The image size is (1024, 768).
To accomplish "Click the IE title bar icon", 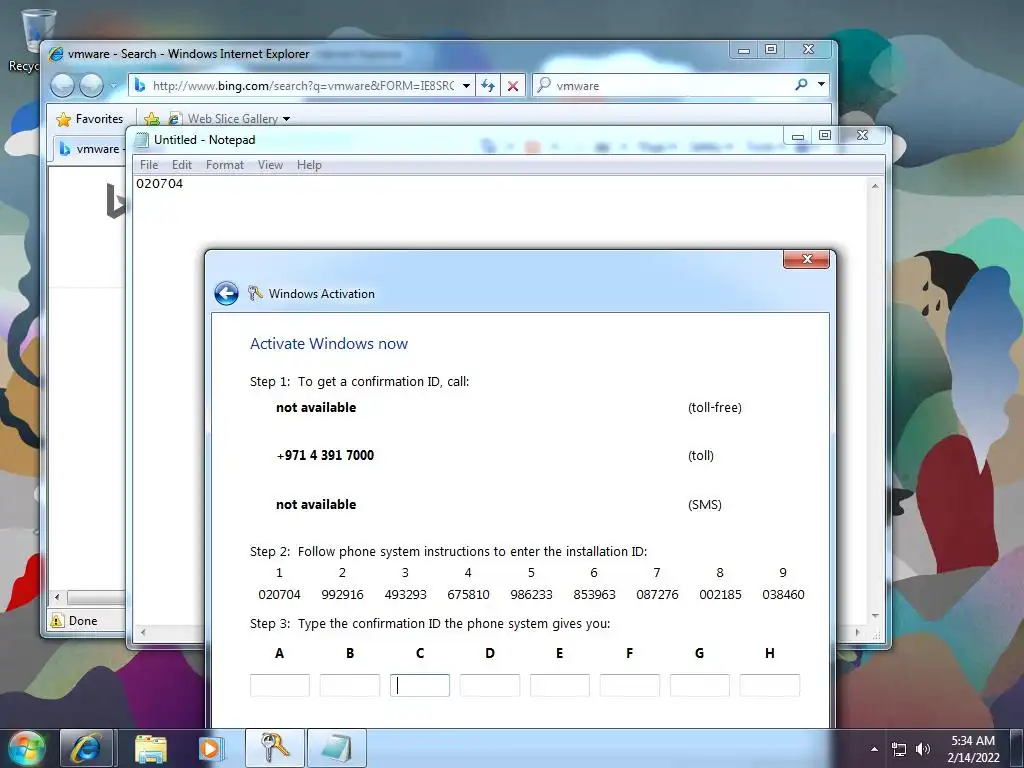I will click(56, 54).
